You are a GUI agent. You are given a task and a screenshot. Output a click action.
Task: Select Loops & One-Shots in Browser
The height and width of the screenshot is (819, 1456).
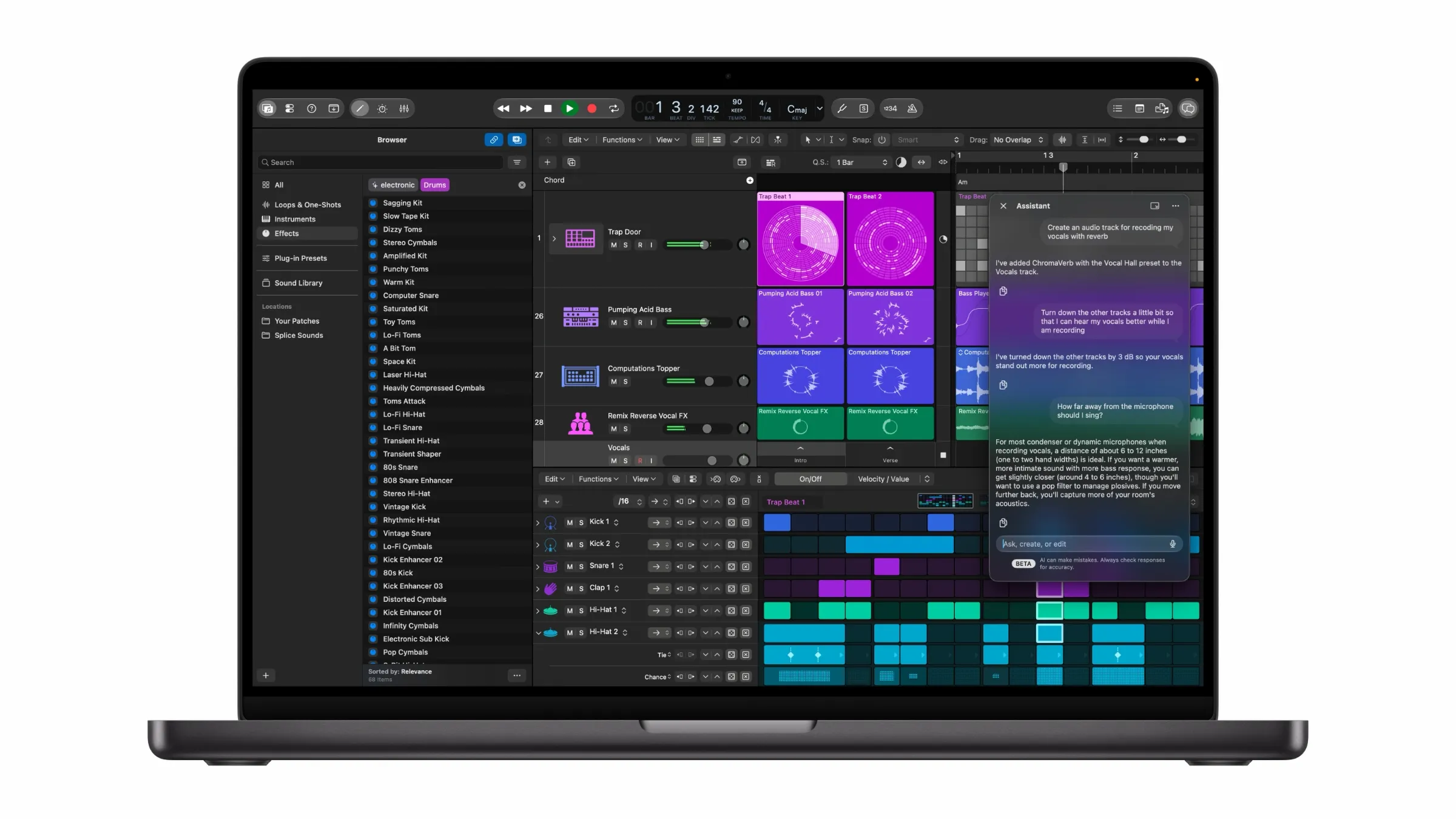pos(307,204)
